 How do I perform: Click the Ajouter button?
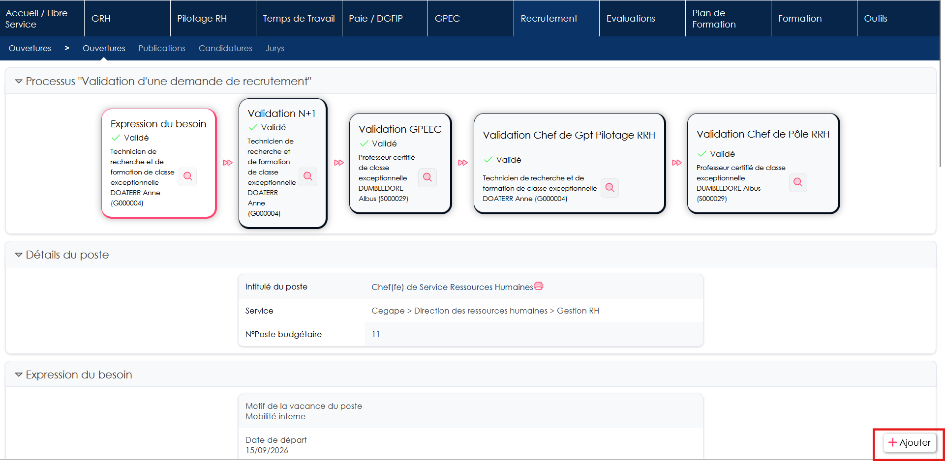click(911, 442)
